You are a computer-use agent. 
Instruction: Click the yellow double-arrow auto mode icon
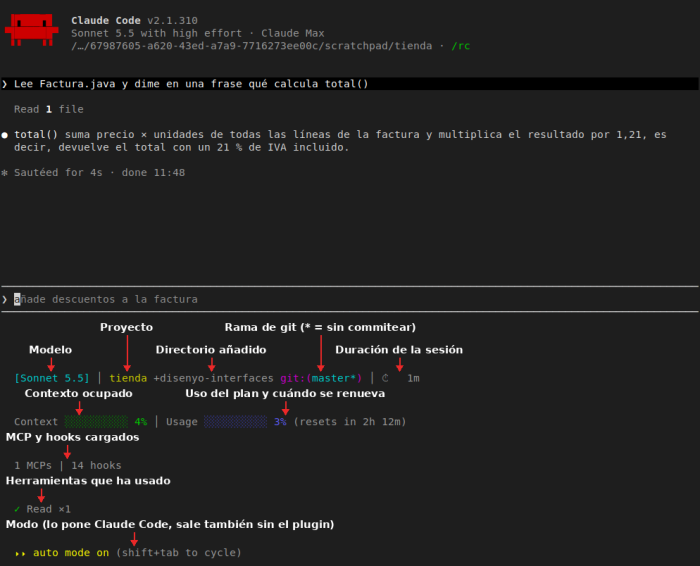pos(20,554)
